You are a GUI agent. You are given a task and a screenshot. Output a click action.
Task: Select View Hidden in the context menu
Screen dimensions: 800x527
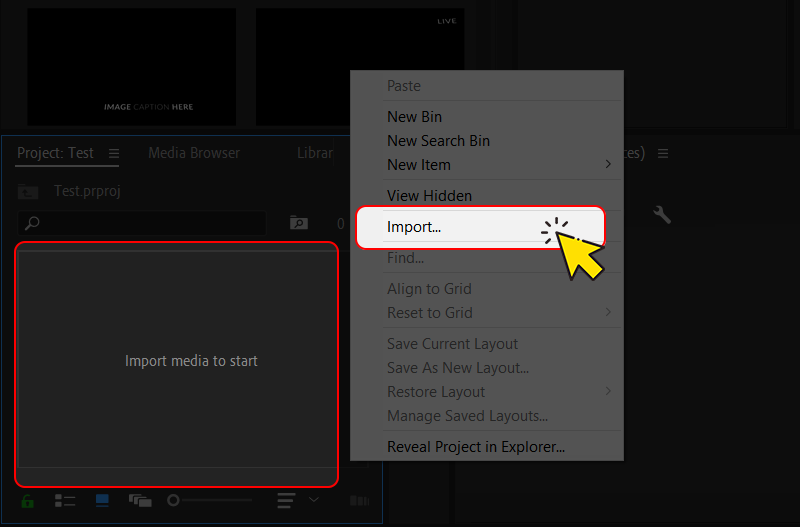pos(429,196)
